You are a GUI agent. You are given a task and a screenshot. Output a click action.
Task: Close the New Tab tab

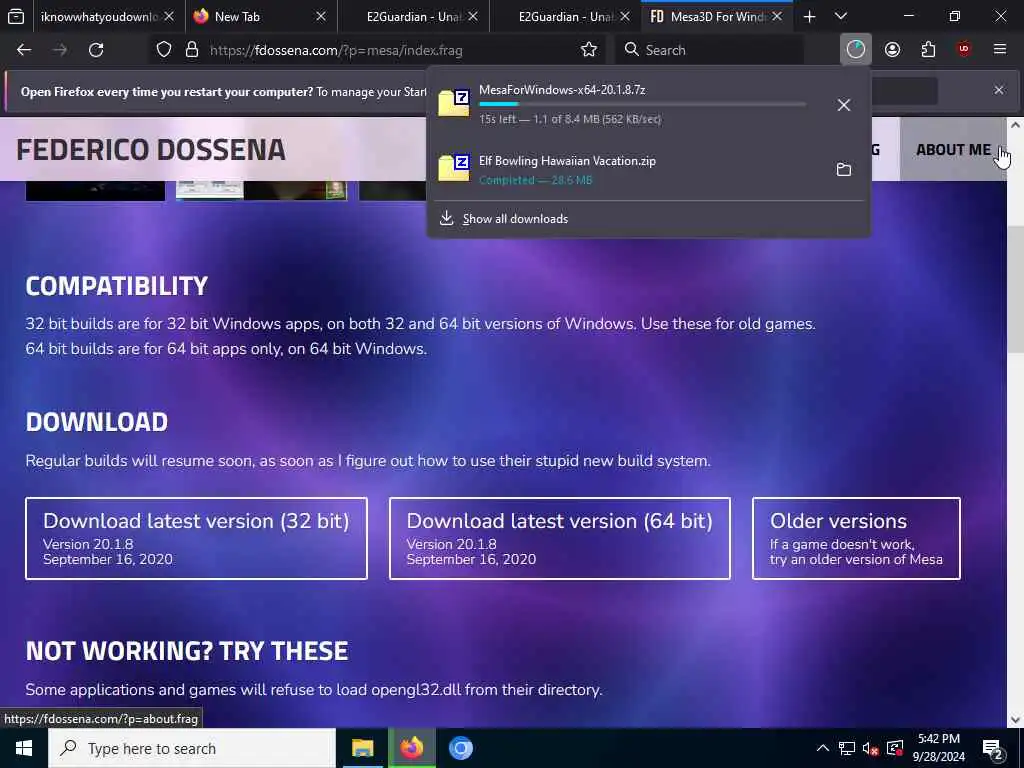click(321, 17)
